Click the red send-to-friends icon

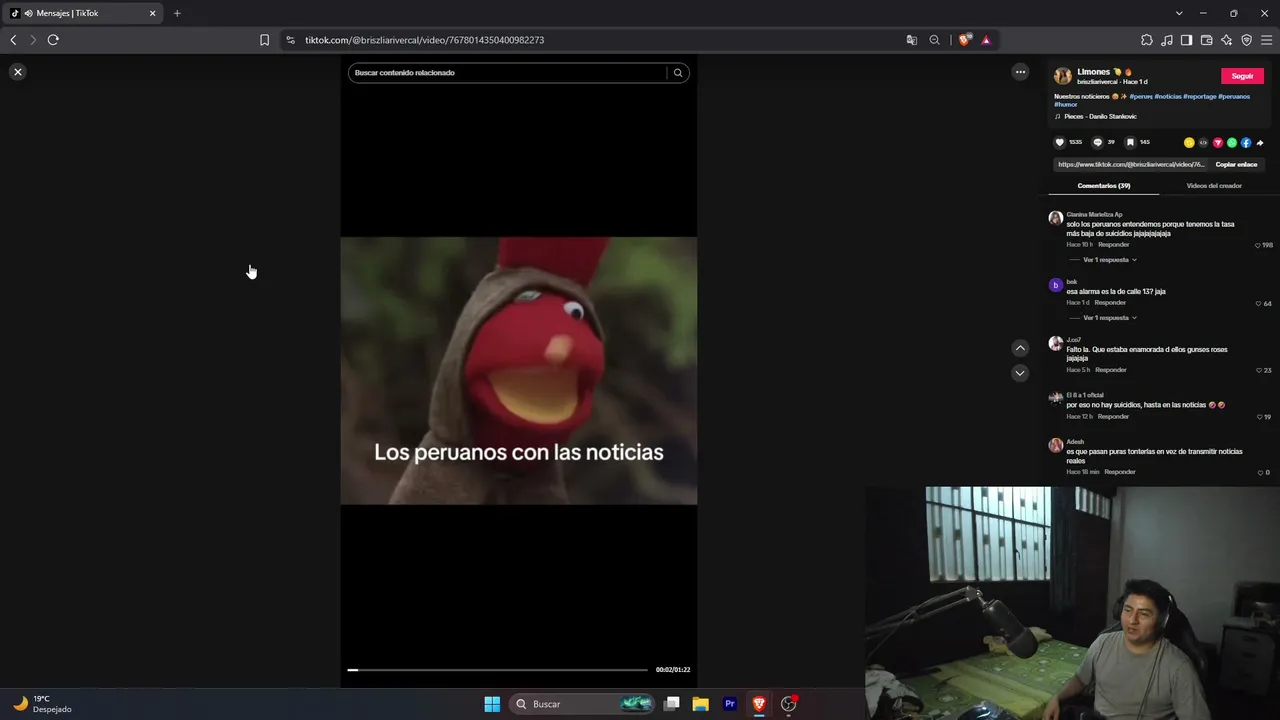tap(1217, 143)
